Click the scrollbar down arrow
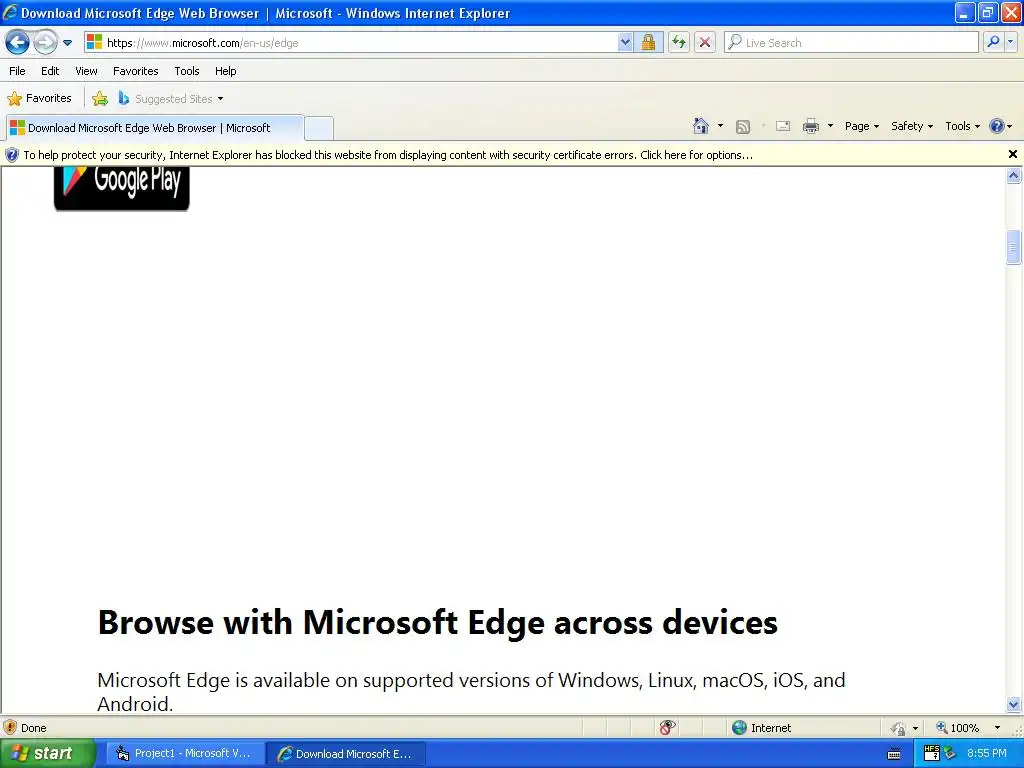The height and width of the screenshot is (768, 1024). click(x=1014, y=705)
